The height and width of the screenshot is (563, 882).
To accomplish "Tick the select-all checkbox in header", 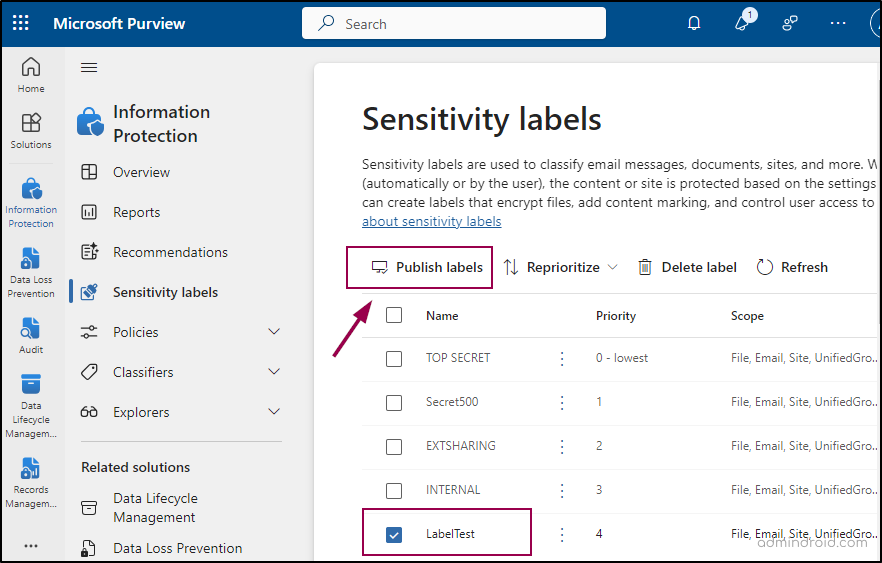I will (x=394, y=315).
